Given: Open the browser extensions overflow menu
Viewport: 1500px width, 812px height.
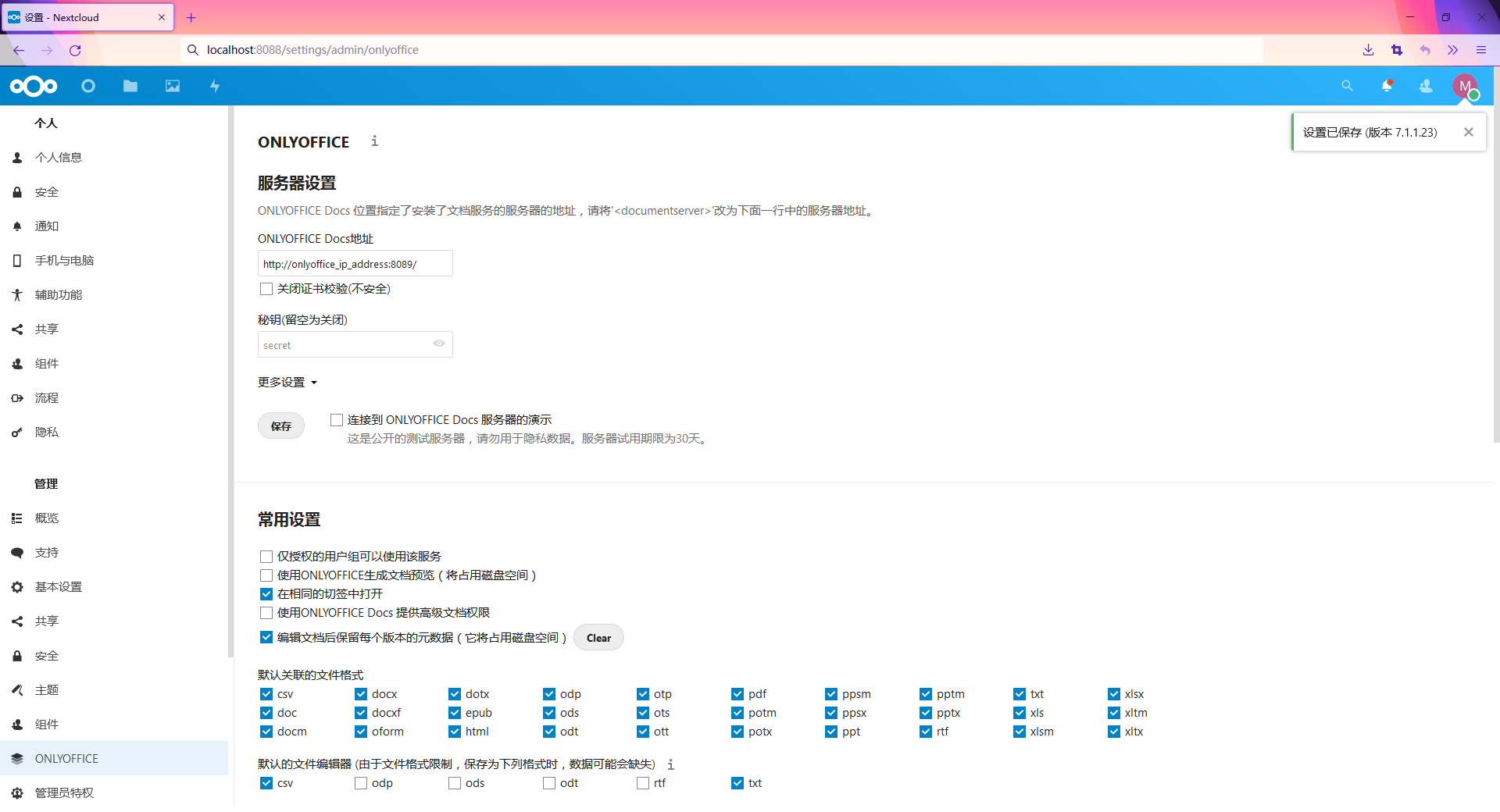Looking at the screenshot, I should pyautogui.click(x=1452, y=49).
